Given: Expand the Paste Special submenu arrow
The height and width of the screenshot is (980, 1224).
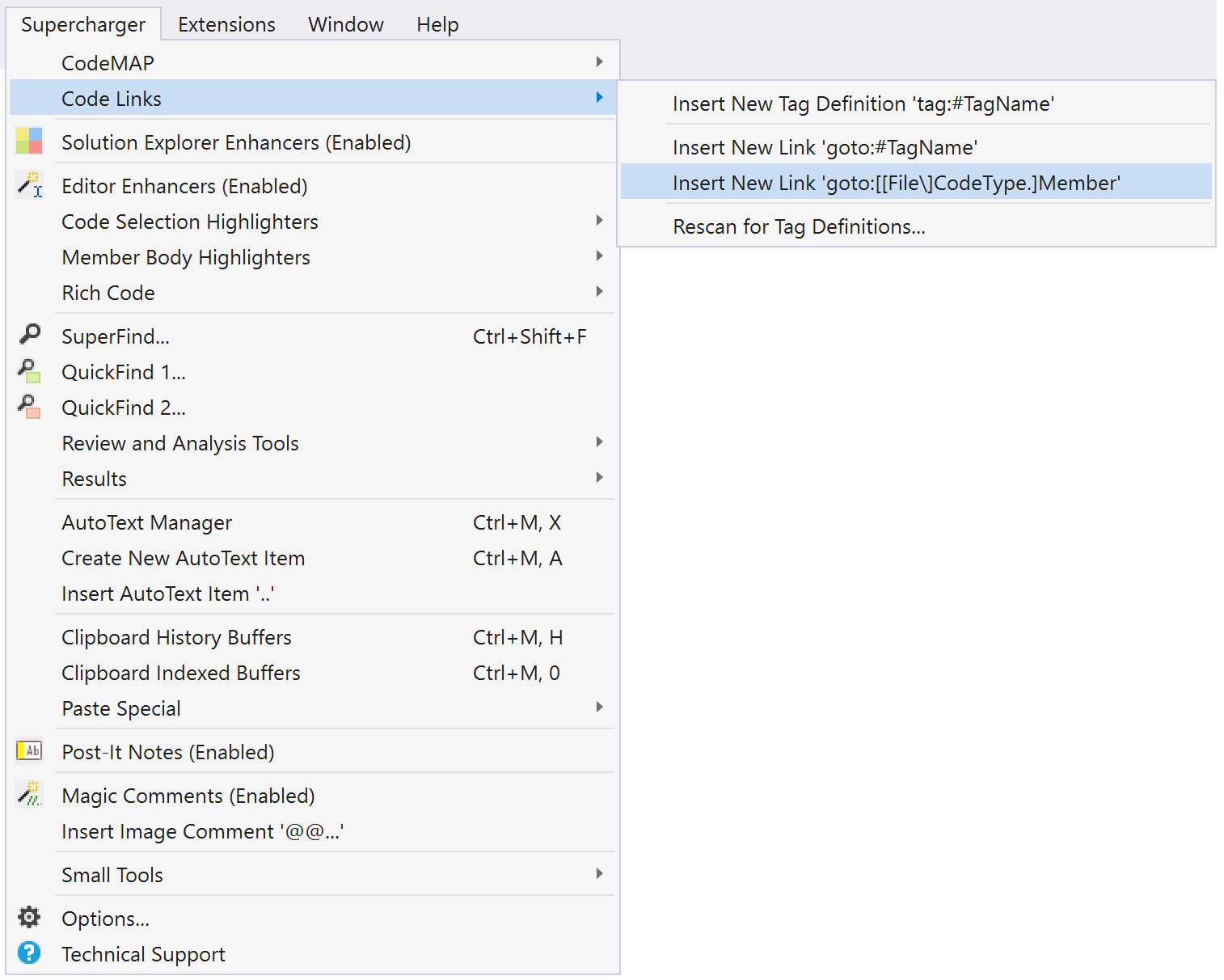Looking at the screenshot, I should pos(599,707).
